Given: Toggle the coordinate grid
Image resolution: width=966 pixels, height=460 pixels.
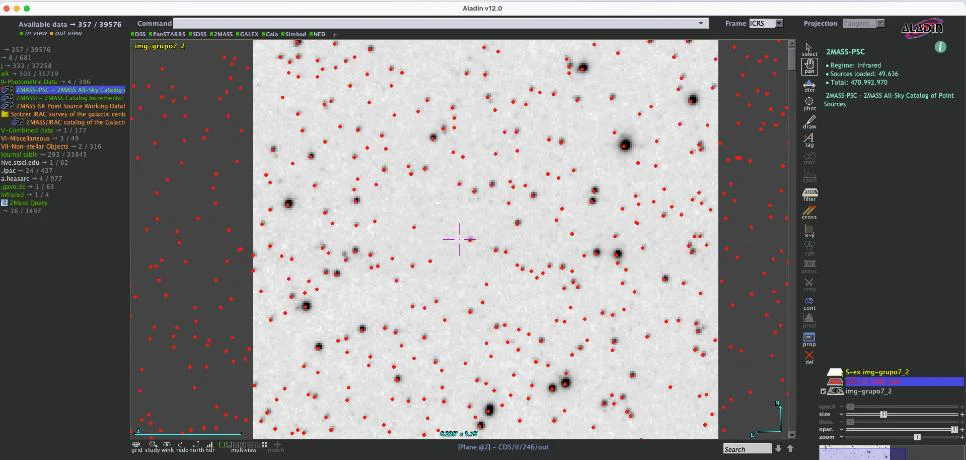Looking at the screenshot, I should [x=136, y=446].
